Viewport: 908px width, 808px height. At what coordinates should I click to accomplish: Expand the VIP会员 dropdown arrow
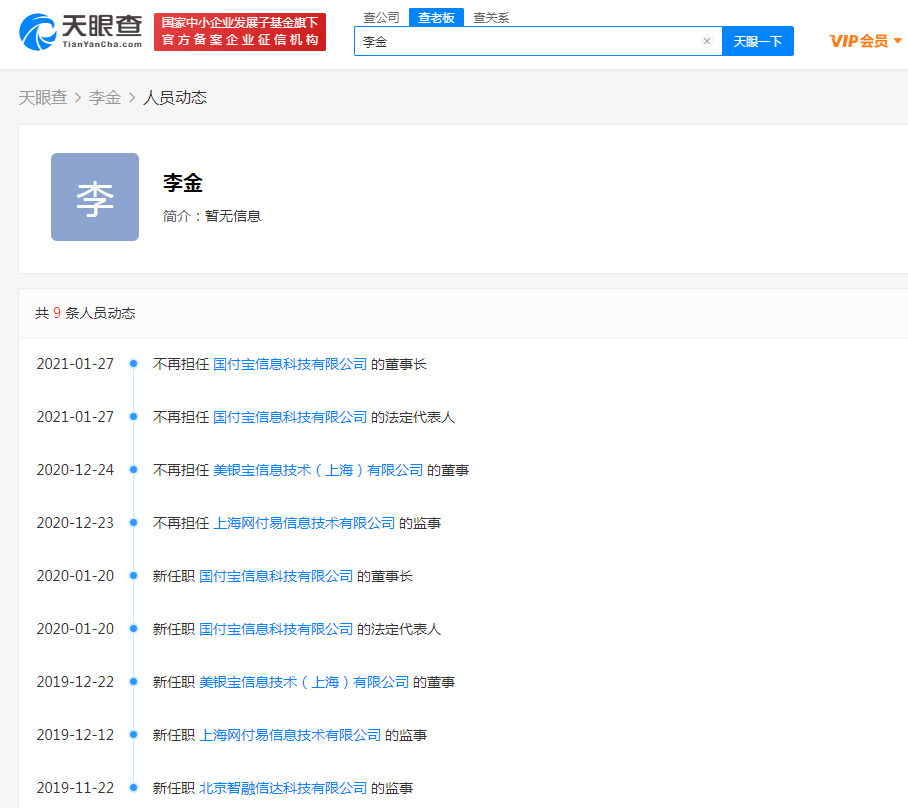tap(898, 41)
